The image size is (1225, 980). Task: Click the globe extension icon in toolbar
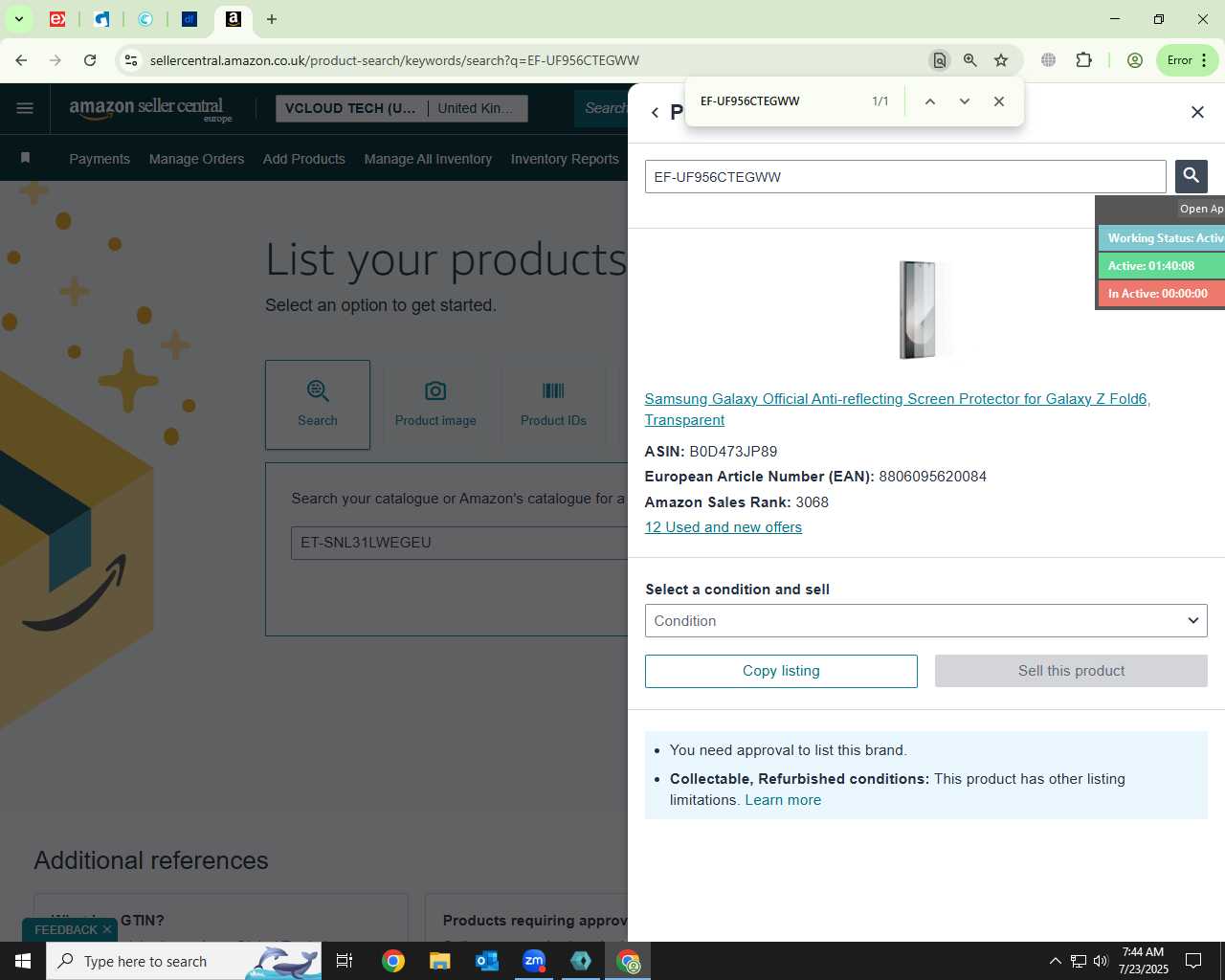(x=1049, y=60)
